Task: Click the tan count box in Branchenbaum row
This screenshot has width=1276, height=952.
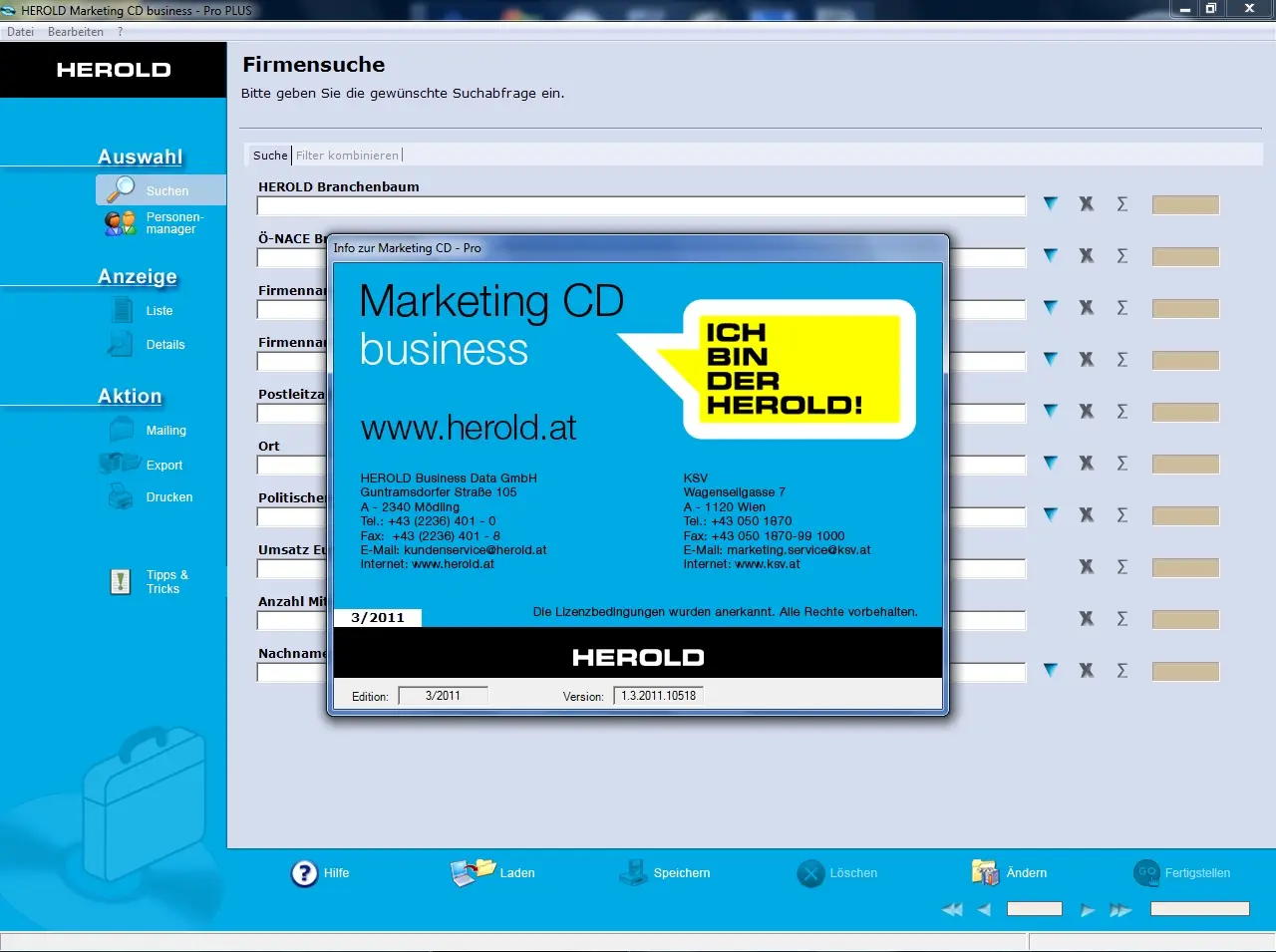Action: point(1185,204)
